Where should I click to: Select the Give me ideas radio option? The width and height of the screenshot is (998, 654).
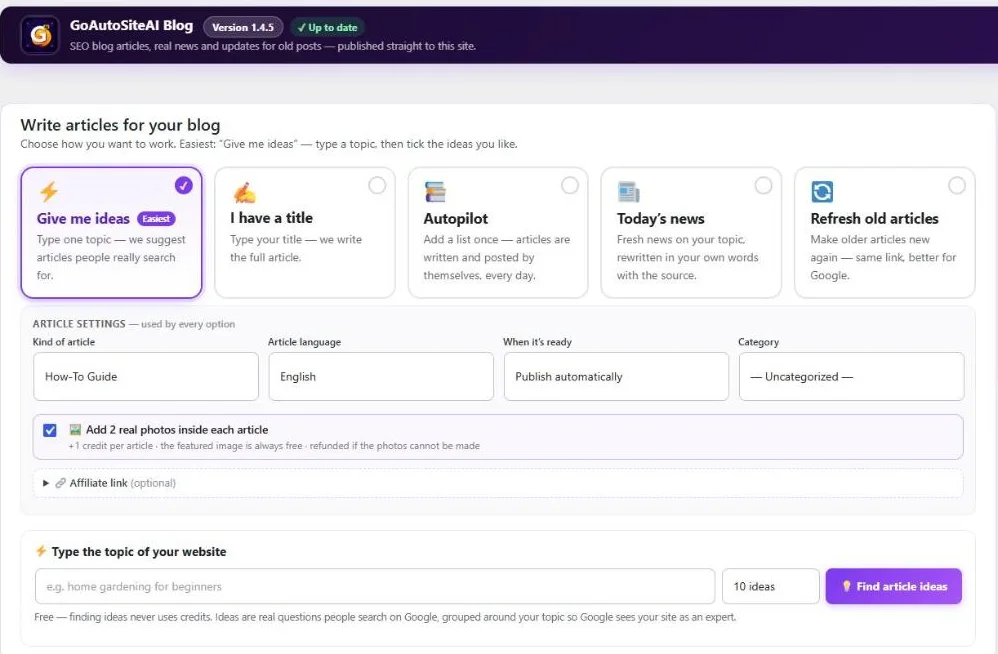[183, 185]
